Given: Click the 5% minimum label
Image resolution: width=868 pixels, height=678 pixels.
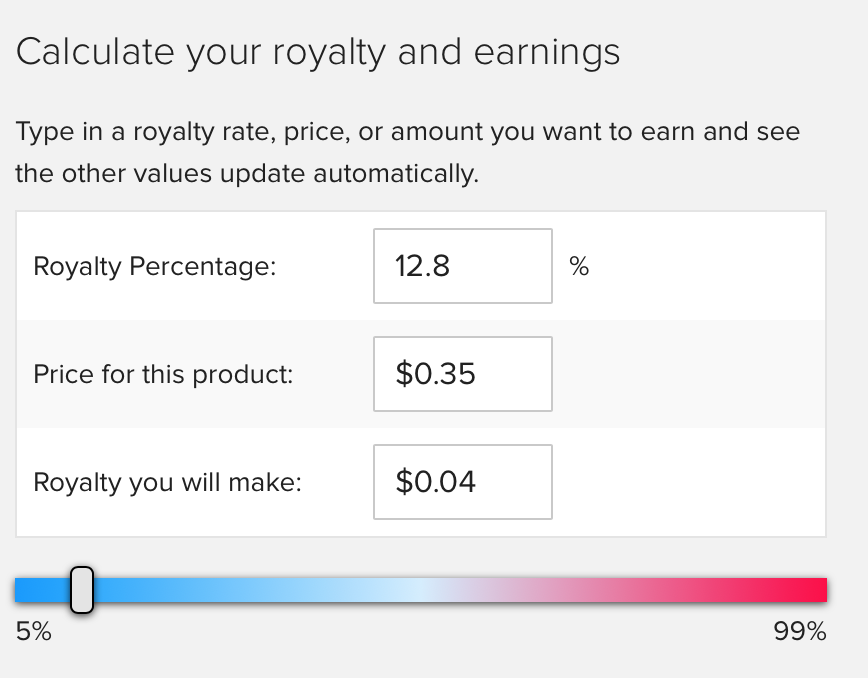Looking at the screenshot, I should point(34,632).
